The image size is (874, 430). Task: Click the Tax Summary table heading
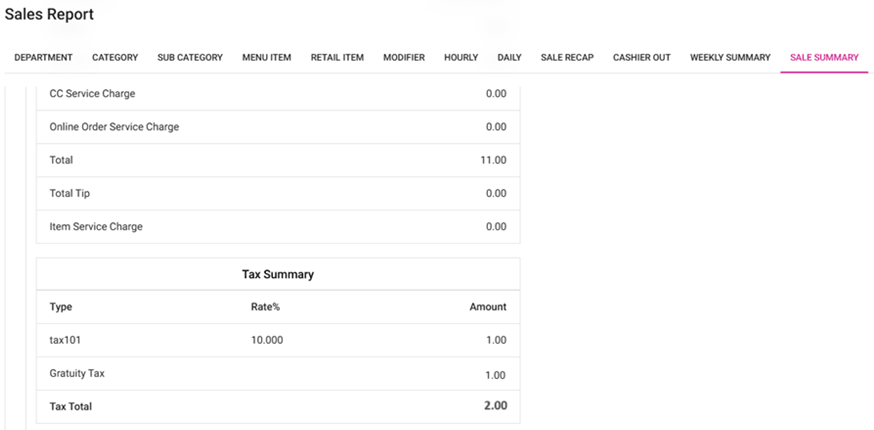tap(278, 274)
